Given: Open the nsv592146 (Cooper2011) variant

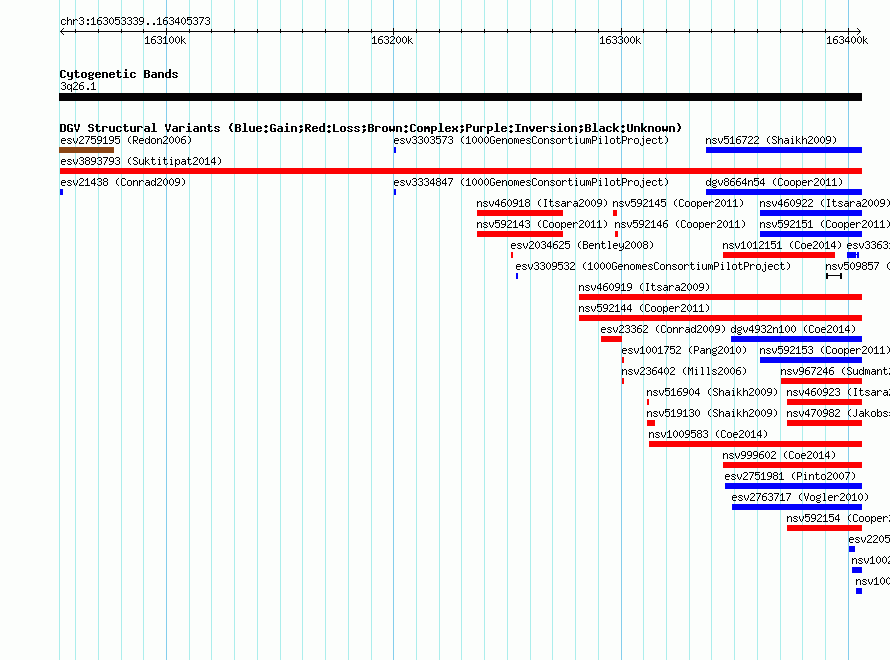Looking at the screenshot, I should 680,224.
